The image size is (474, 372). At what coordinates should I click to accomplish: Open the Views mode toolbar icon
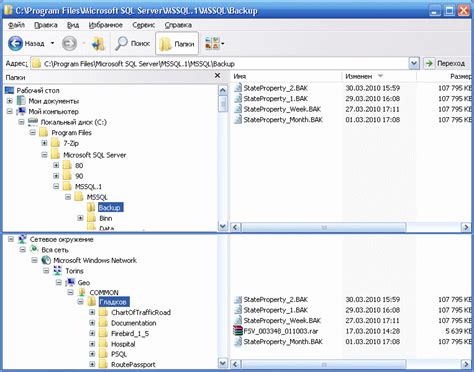point(212,43)
